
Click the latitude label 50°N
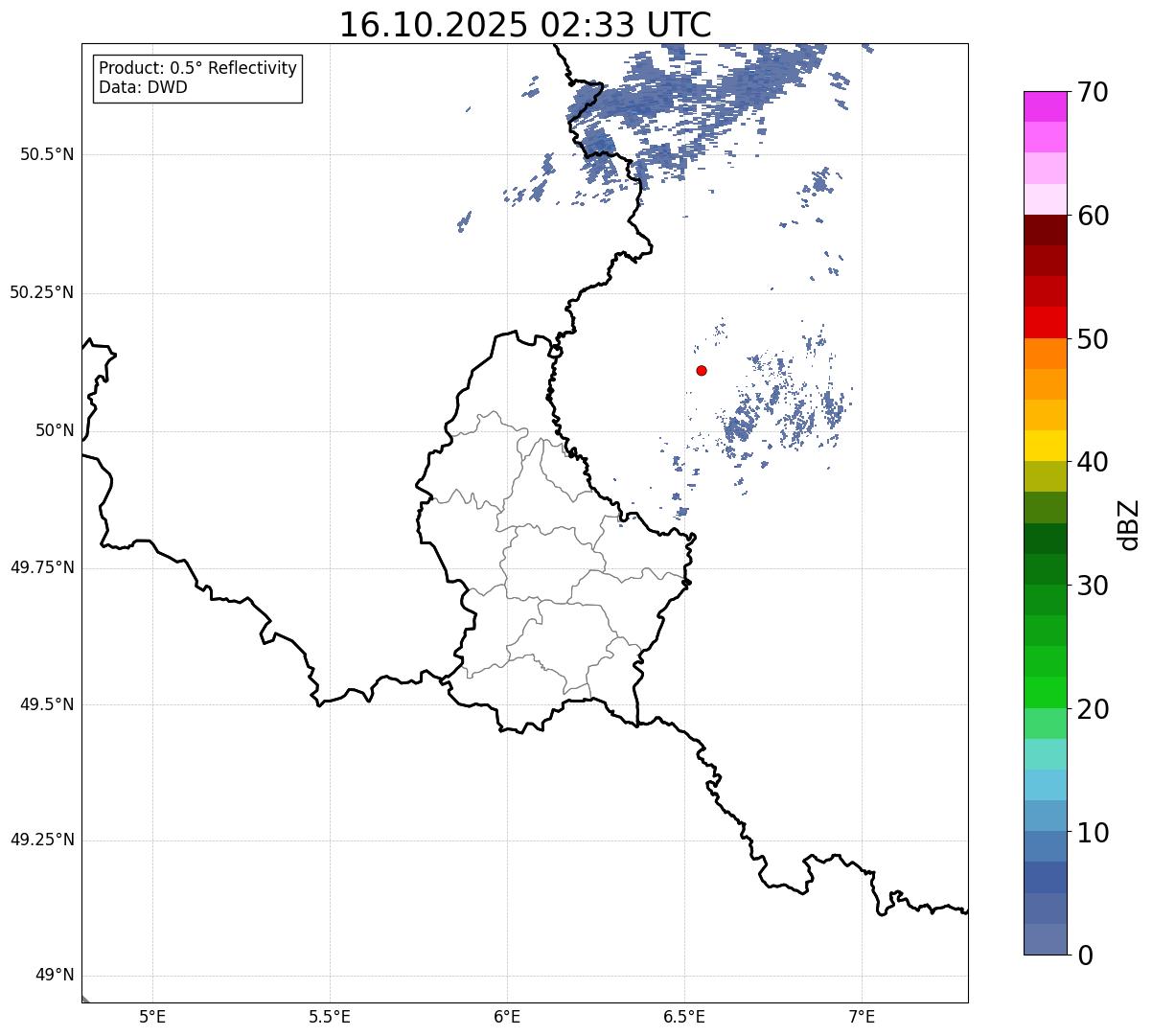55,430
